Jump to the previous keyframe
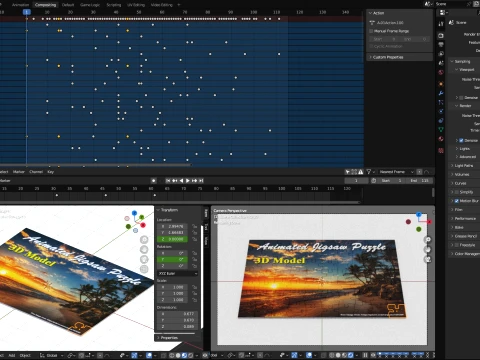Viewport: 480px width, 360px height. click(x=174, y=181)
